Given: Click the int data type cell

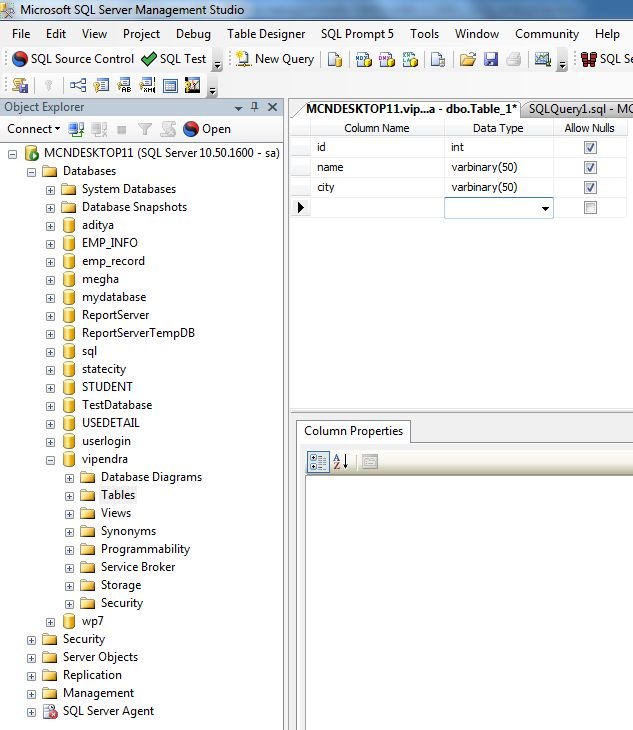Looking at the screenshot, I should pyautogui.click(x=498, y=148).
